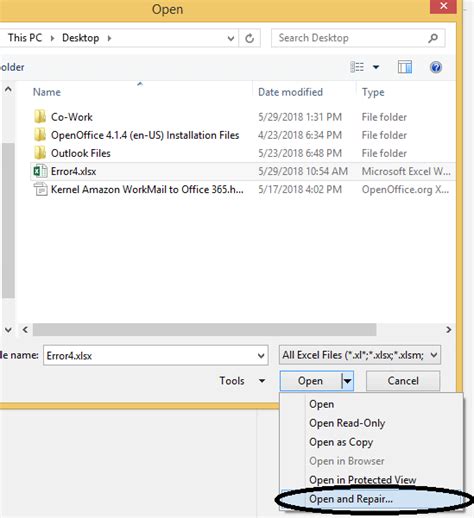
Task: Click the Excel icon of Error4.xlsx
Action: tap(40, 171)
